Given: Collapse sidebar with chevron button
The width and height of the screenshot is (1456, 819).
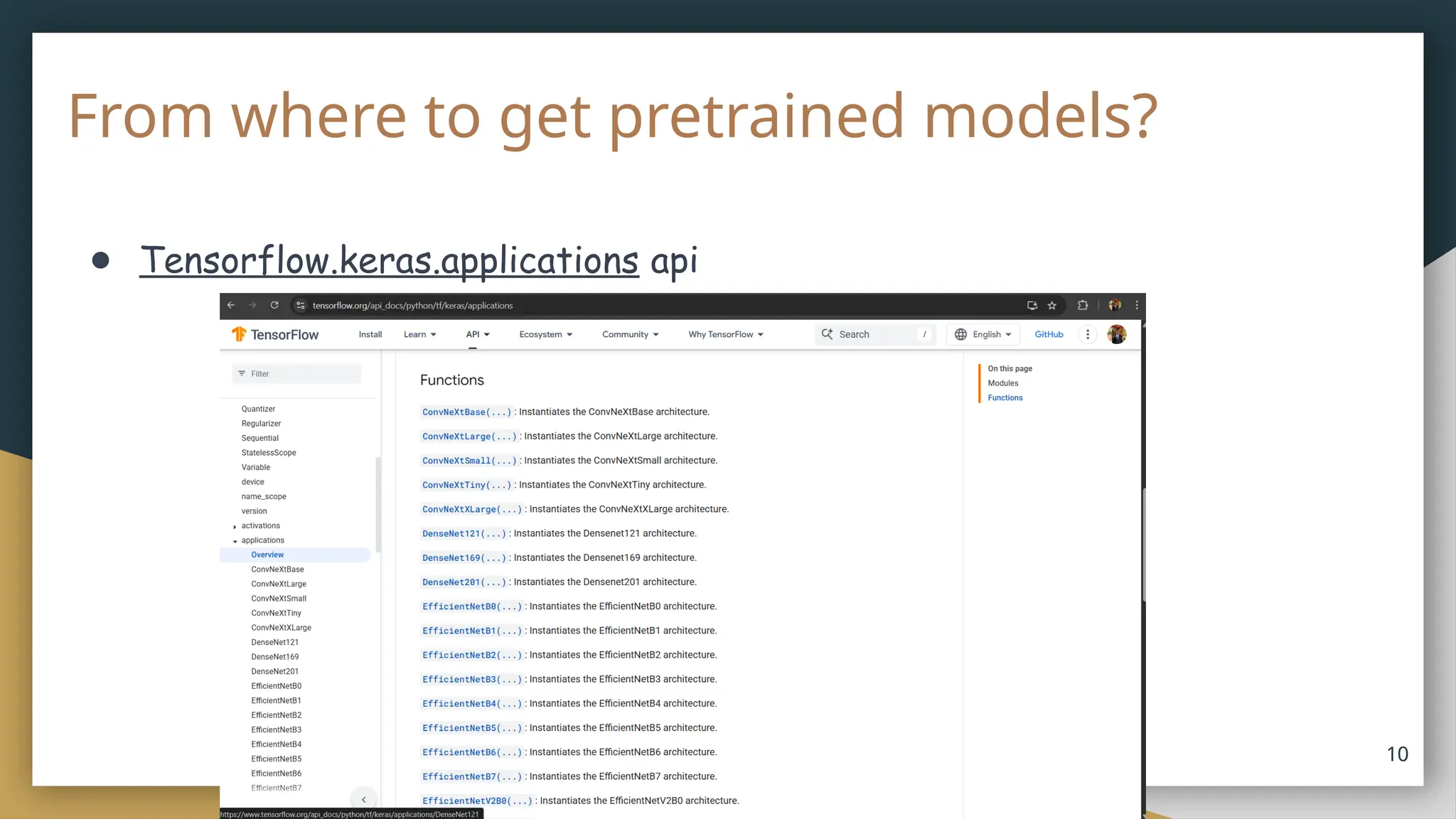Looking at the screenshot, I should coord(363,800).
